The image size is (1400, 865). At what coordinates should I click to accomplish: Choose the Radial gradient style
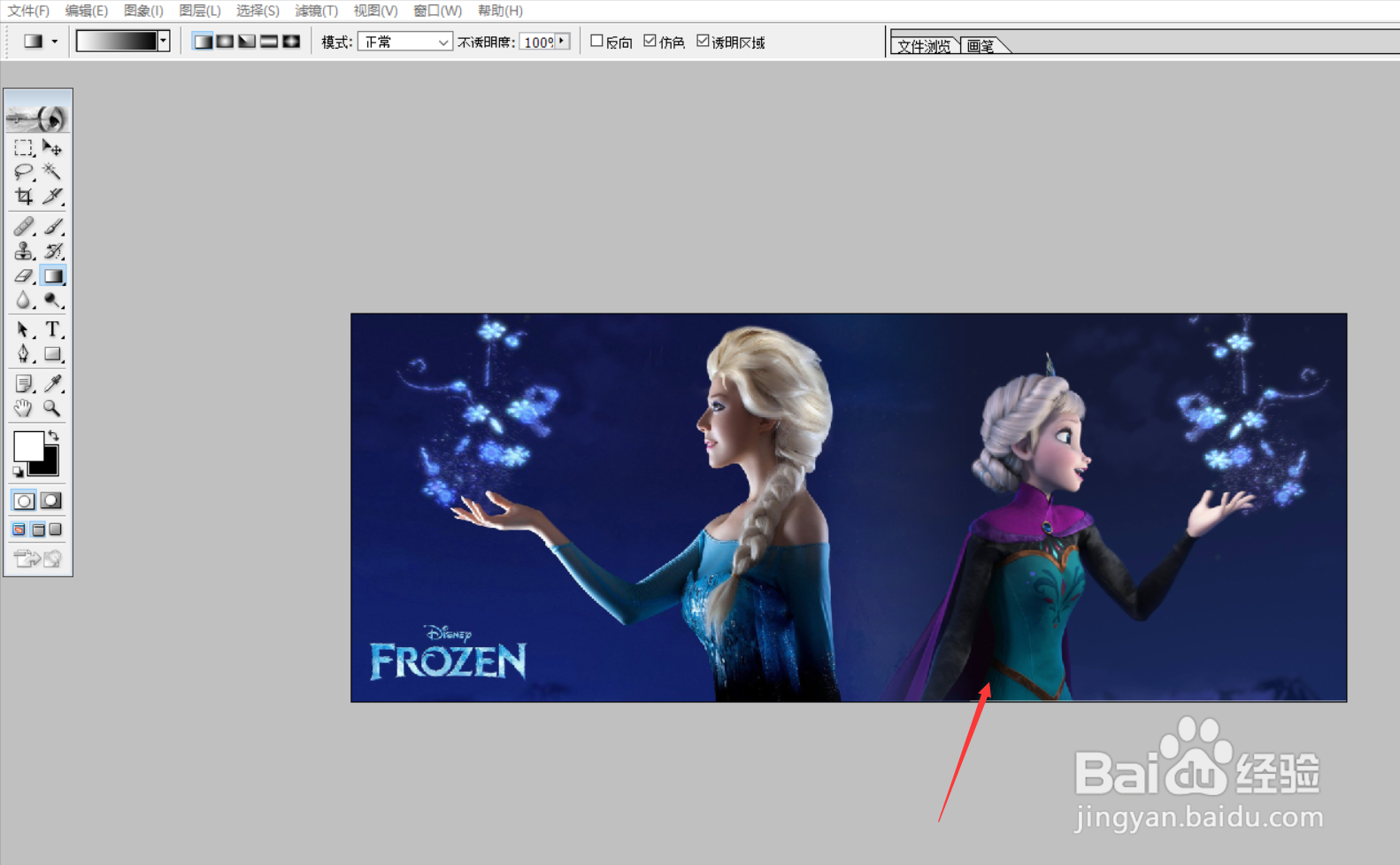[x=225, y=42]
